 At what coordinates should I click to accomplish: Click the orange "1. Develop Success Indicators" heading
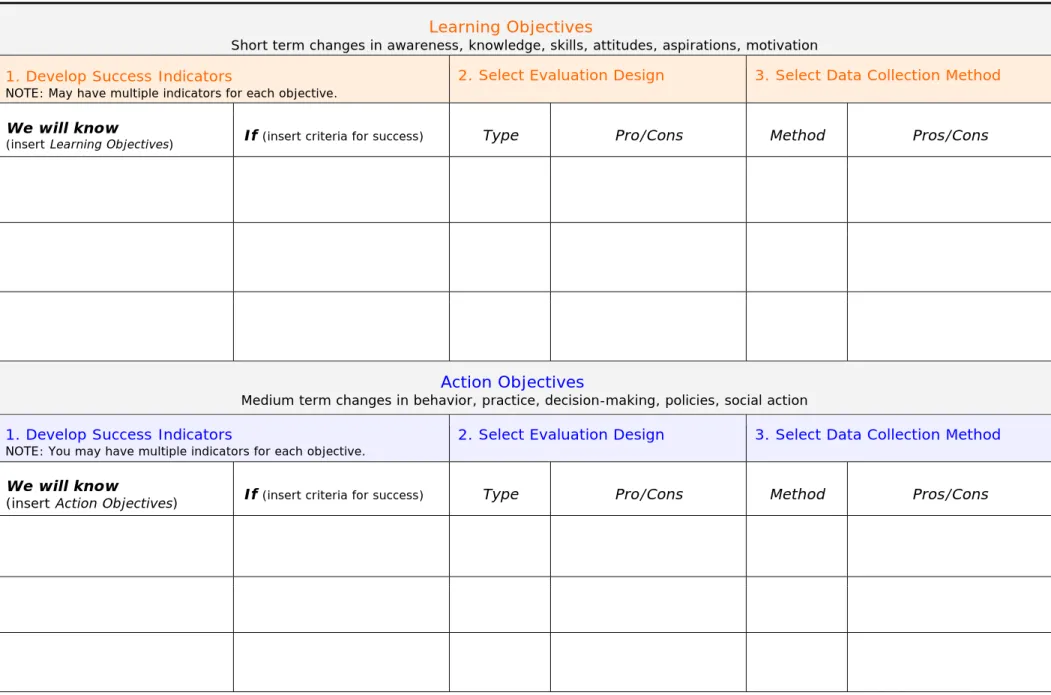(119, 76)
